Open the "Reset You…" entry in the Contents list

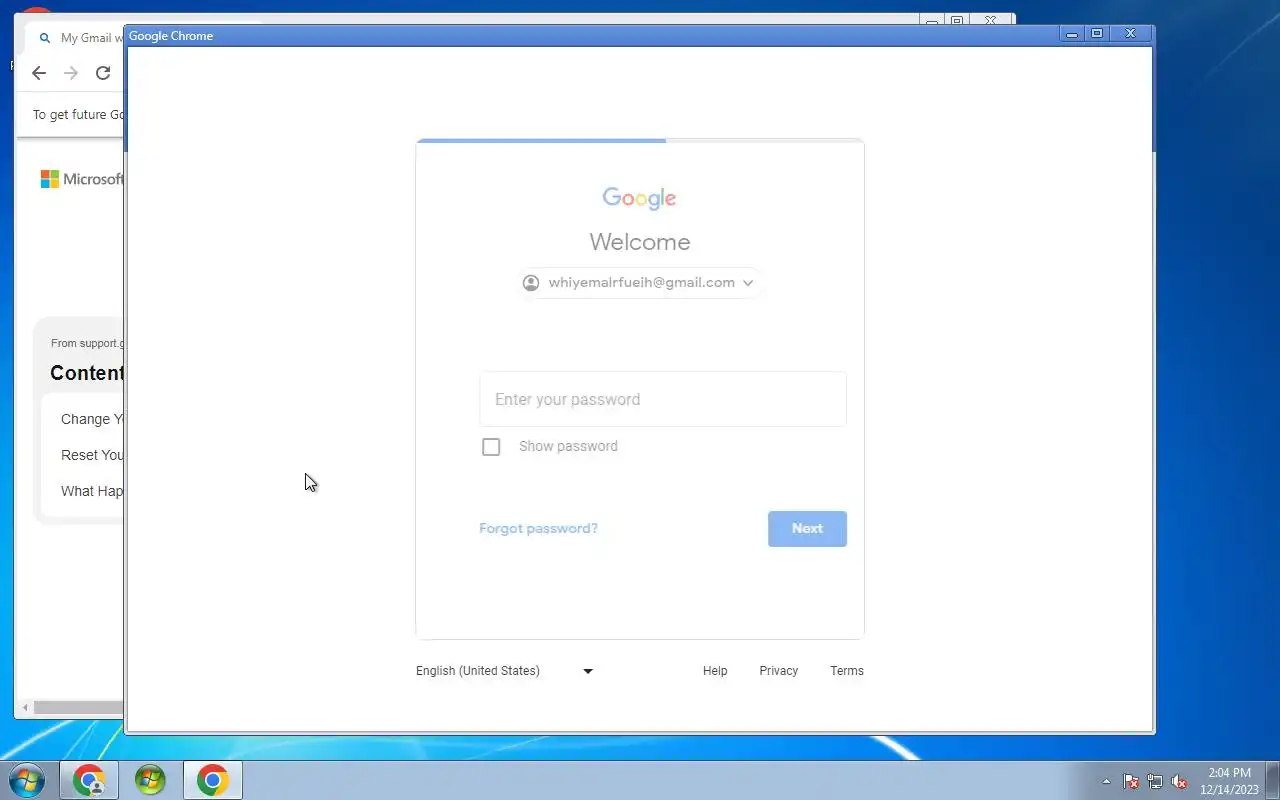(x=92, y=455)
